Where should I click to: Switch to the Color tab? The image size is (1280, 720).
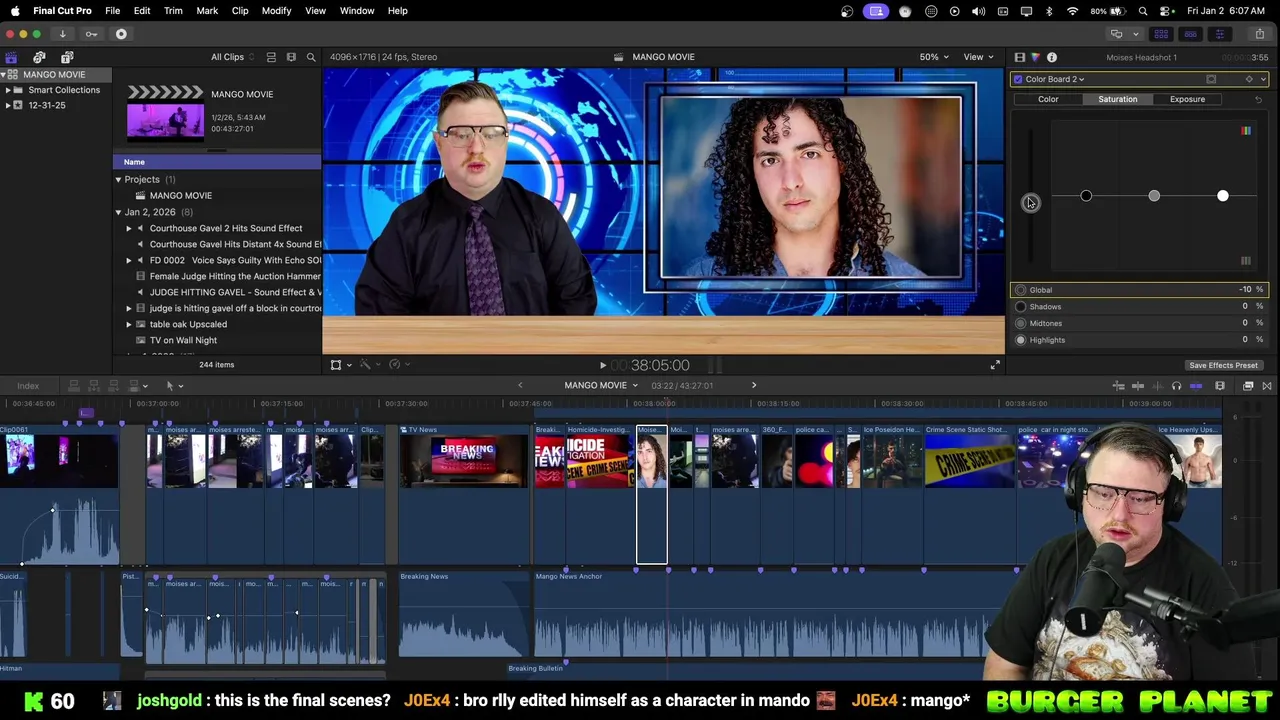click(x=1048, y=99)
